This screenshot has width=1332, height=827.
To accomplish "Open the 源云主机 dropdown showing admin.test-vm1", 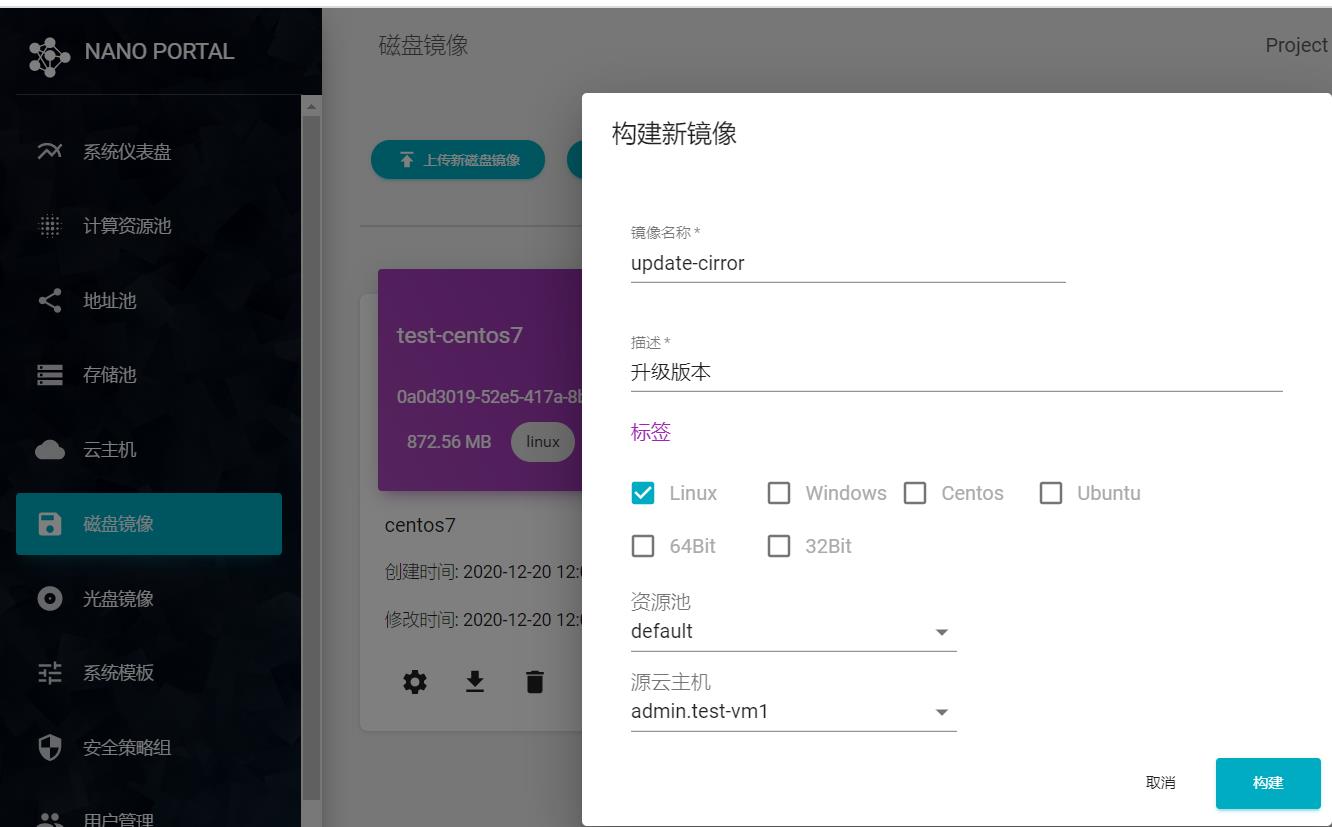I will pyautogui.click(x=794, y=713).
